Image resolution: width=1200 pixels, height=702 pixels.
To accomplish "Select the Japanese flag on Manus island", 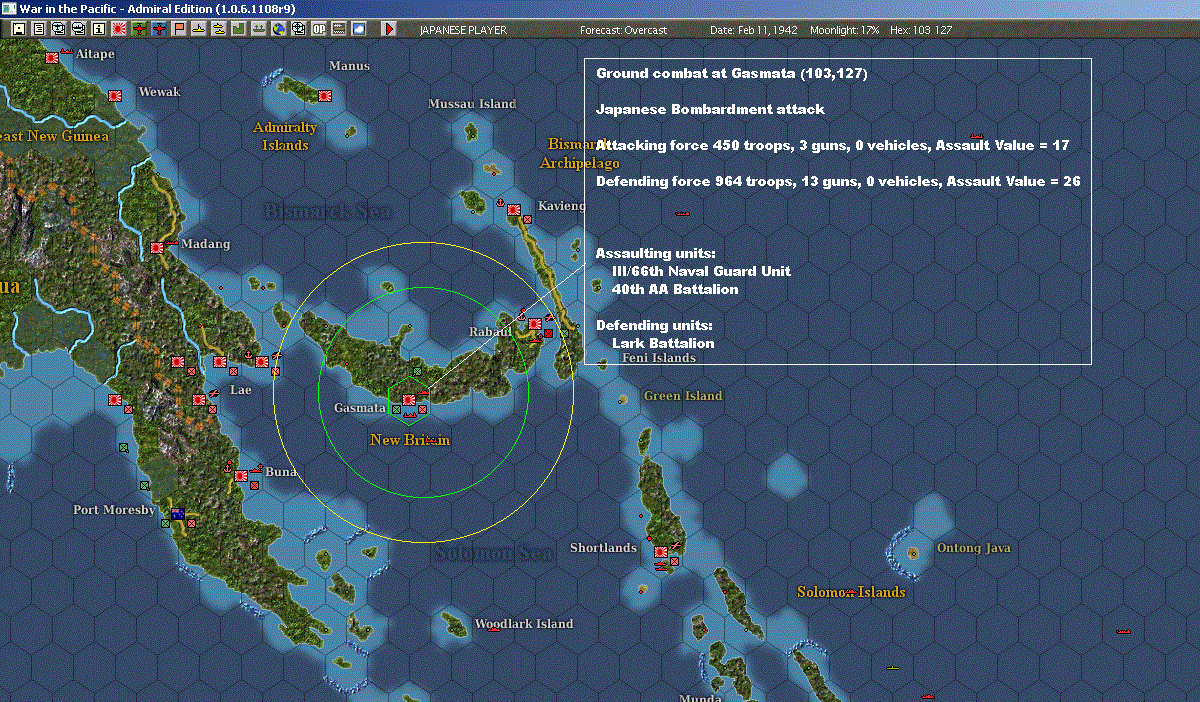I will point(325,96).
